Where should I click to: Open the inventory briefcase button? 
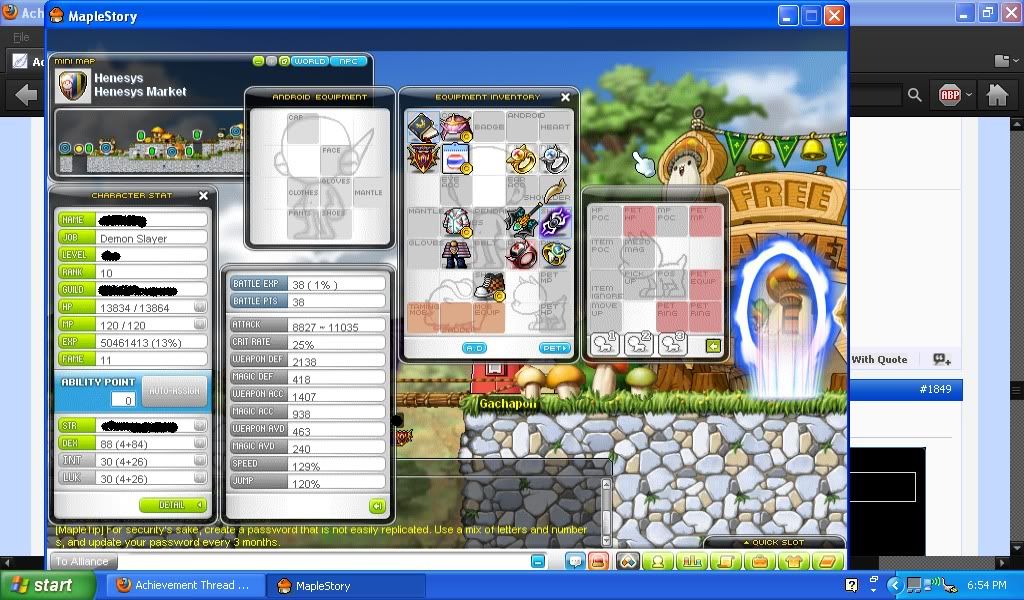tap(760, 561)
